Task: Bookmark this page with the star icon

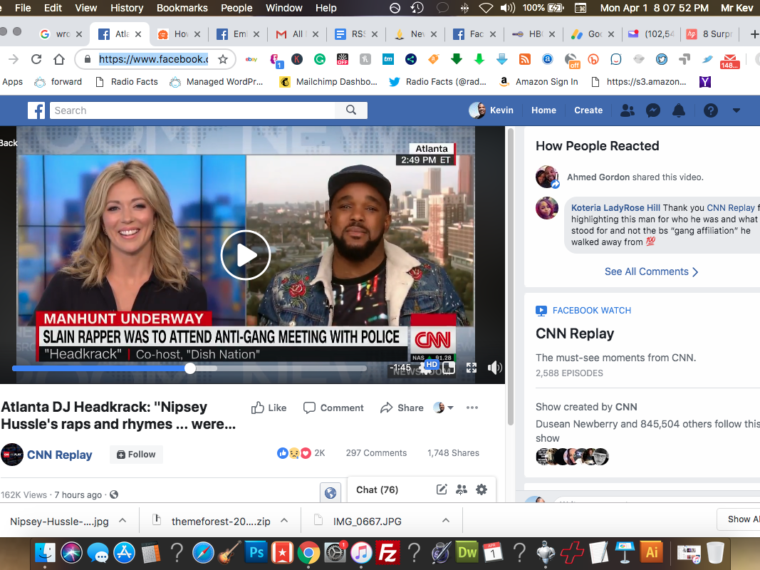Action: tap(222, 59)
